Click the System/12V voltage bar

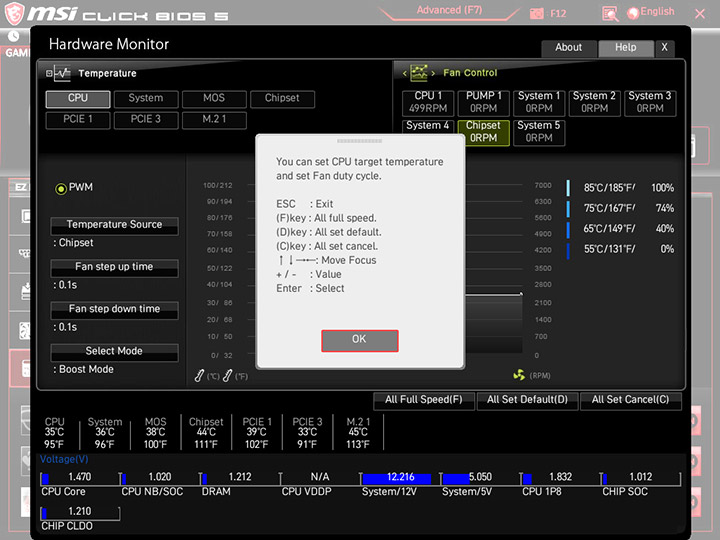pyautogui.click(x=400, y=478)
